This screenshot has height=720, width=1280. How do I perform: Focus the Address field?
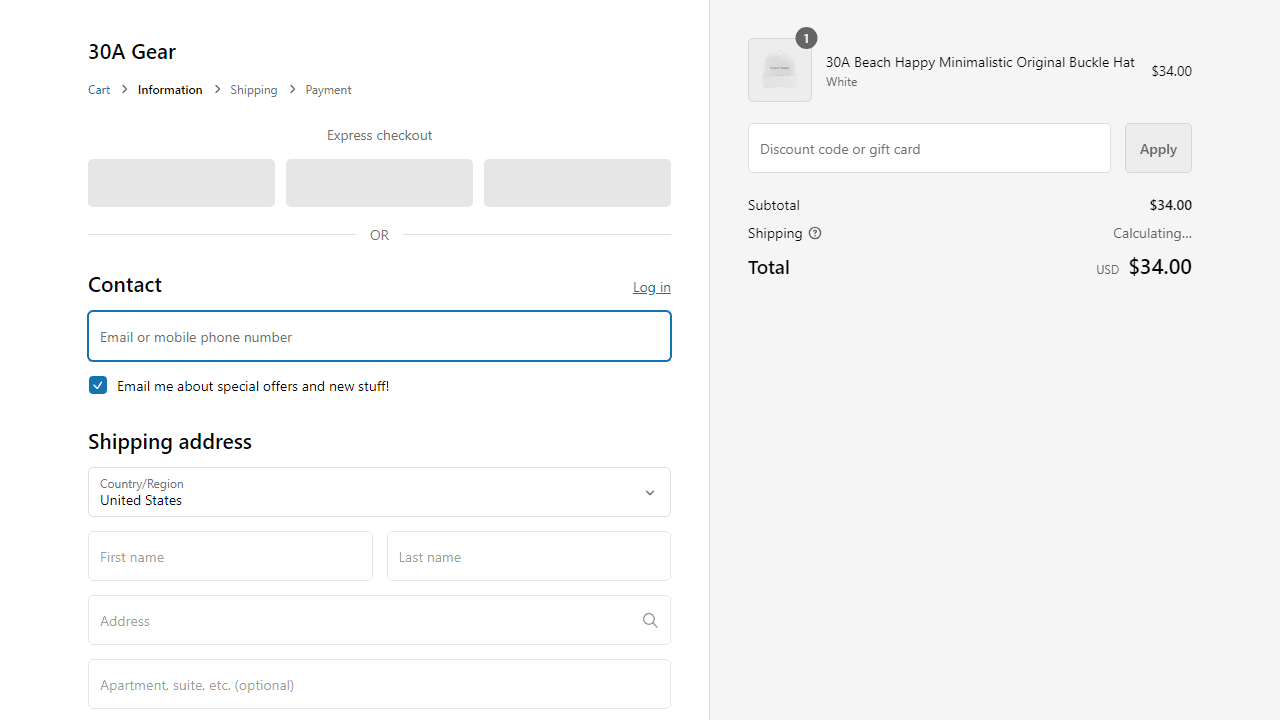379,620
